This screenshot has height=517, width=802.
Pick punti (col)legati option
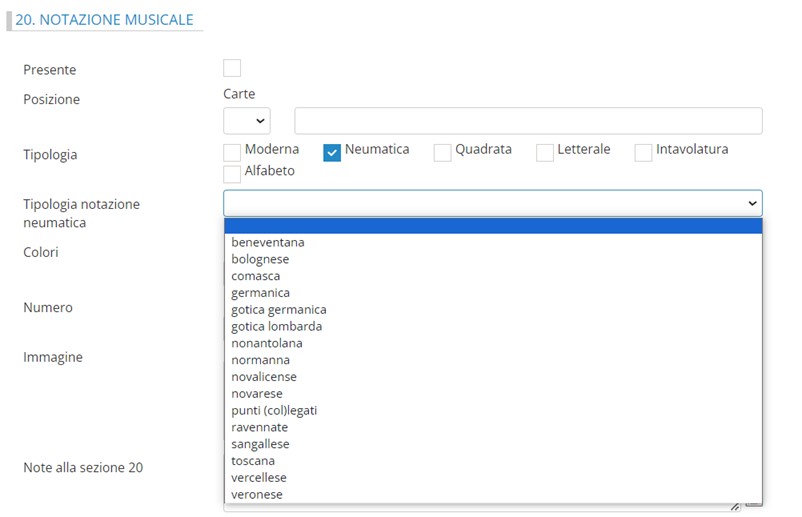click(274, 410)
